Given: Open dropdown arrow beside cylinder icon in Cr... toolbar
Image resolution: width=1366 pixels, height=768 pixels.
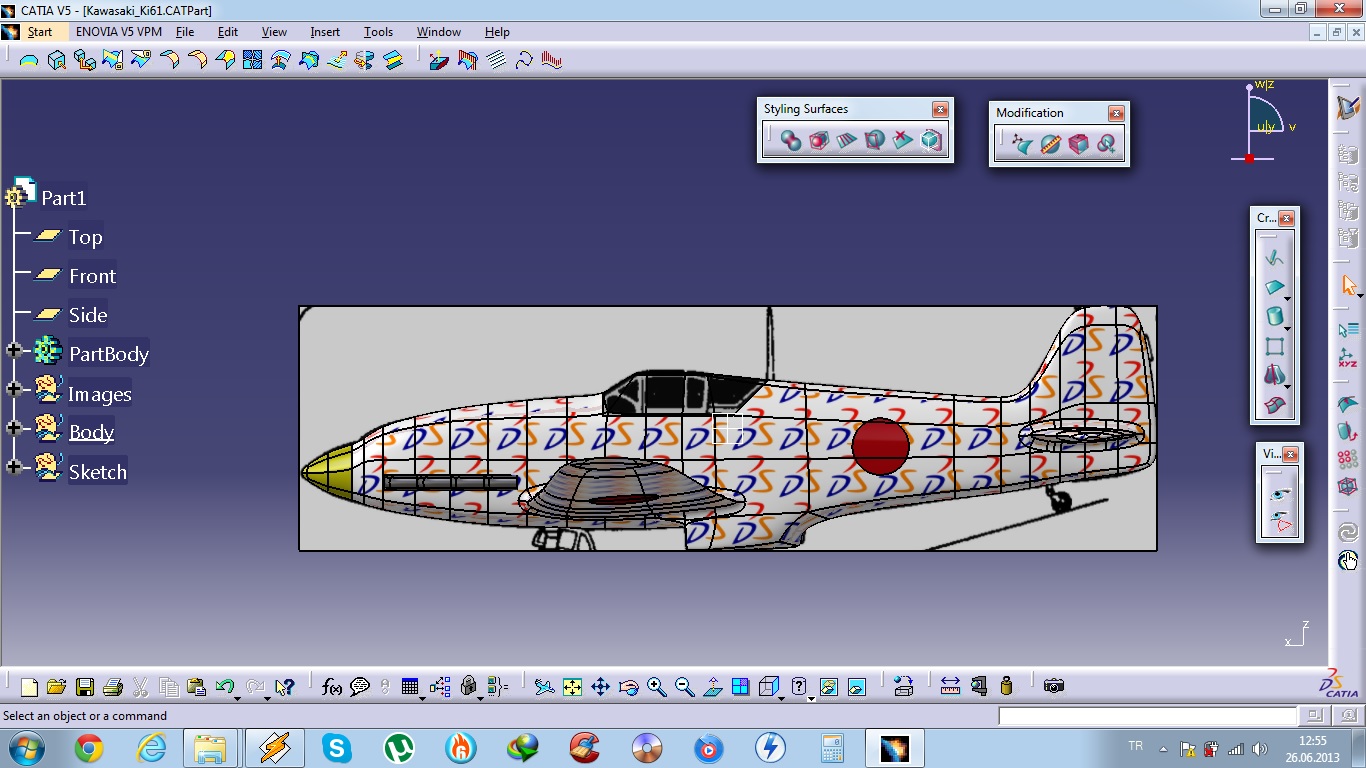Looking at the screenshot, I should 1288,328.
